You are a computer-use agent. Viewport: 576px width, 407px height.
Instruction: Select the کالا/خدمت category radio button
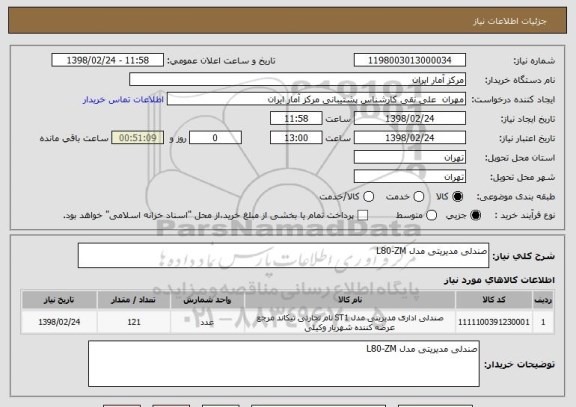point(368,197)
